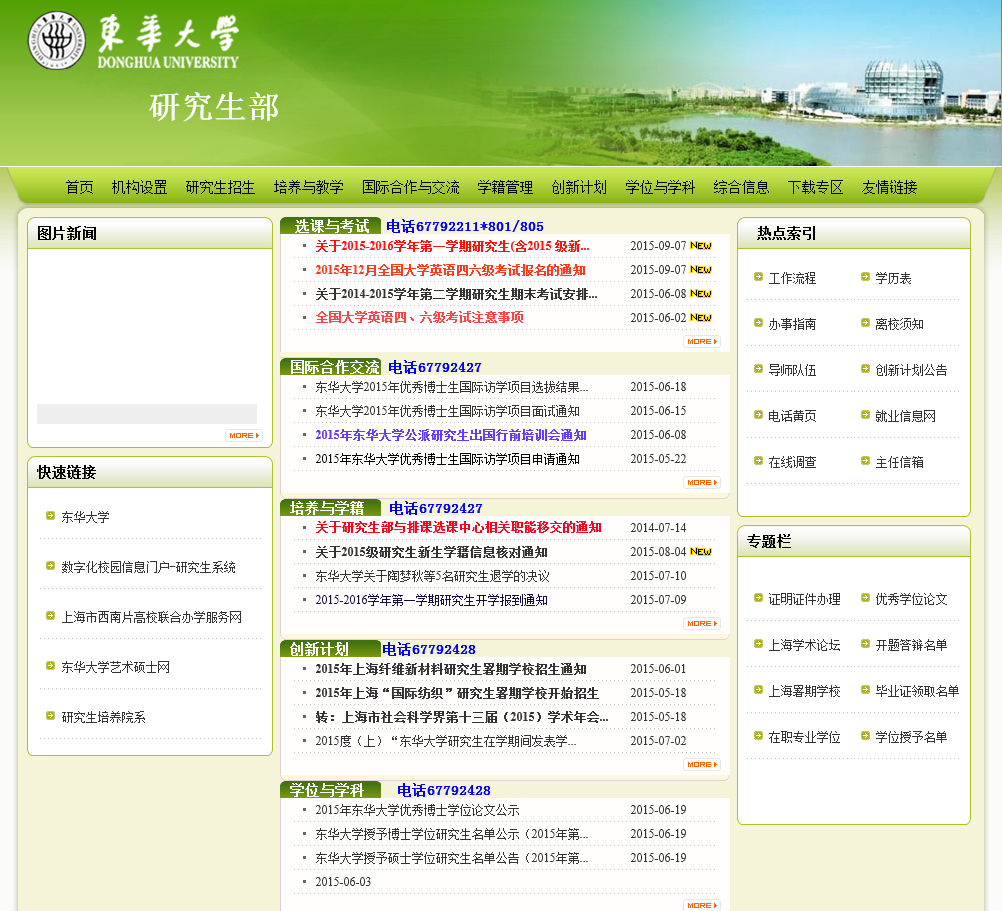Click the bullet icon beside 上海学术论坛
Image resolution: width=1002 pixels, height=911 pixels.
pyautogui.click(x=758, y=644)
